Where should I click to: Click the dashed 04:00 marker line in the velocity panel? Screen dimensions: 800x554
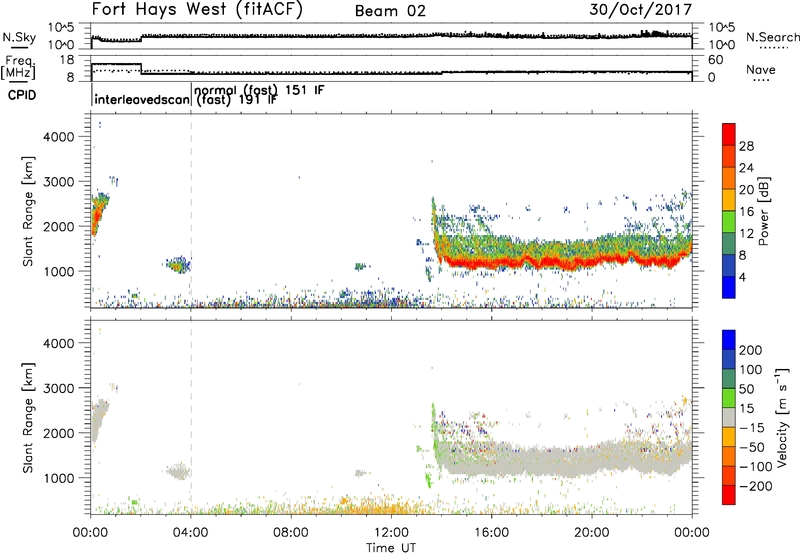point(191,418)
